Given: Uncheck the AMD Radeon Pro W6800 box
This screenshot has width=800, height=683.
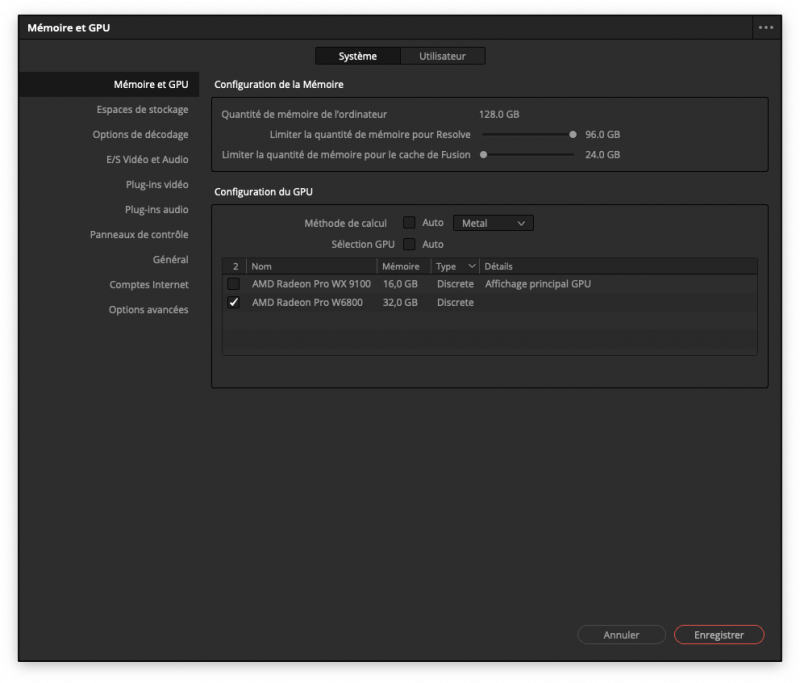Looking at the screenshot, I should pos(234,303).
